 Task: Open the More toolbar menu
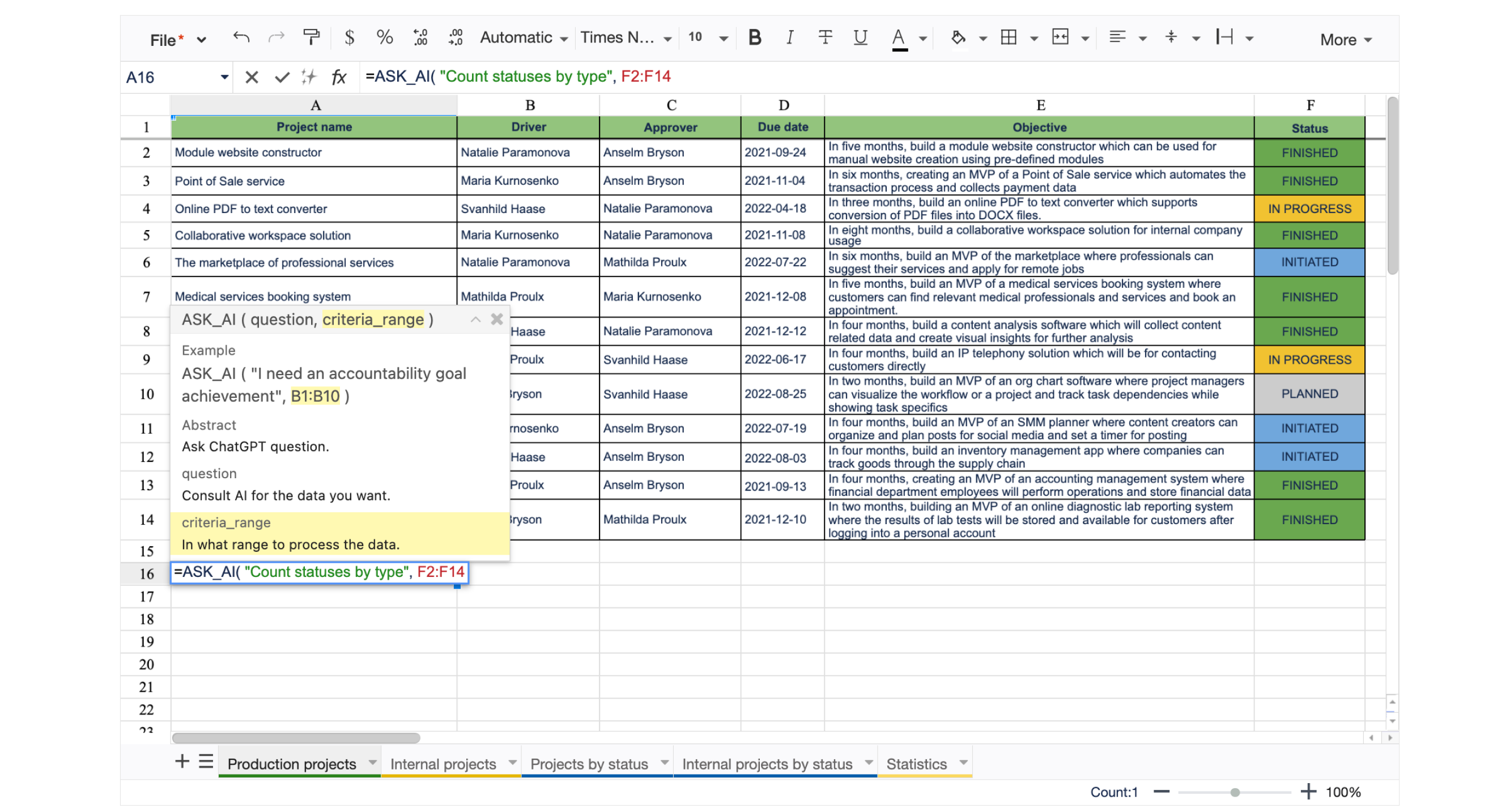(1345, 40)
